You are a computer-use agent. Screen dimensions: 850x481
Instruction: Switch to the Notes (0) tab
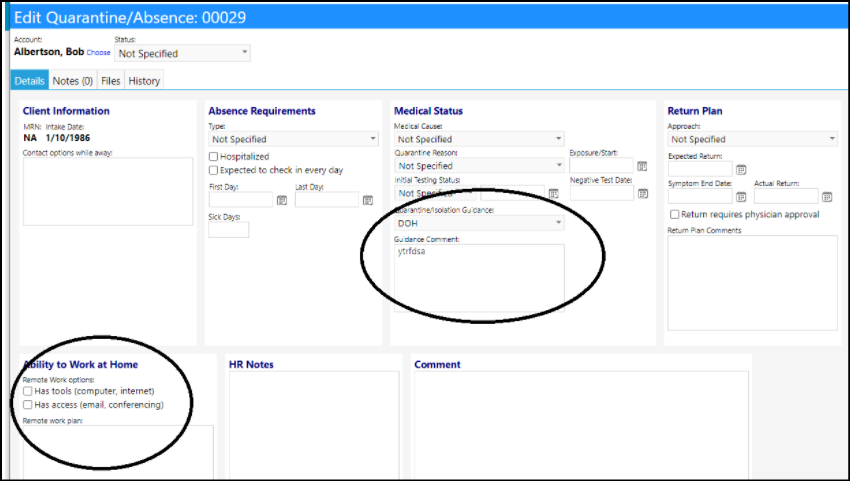coord(73,81)
